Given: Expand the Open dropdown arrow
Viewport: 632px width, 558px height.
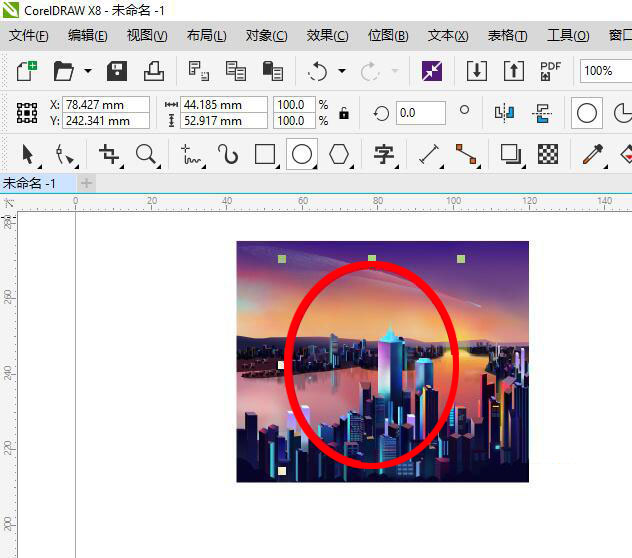Looking at the screenshot, I should click(x=88, y=71).
